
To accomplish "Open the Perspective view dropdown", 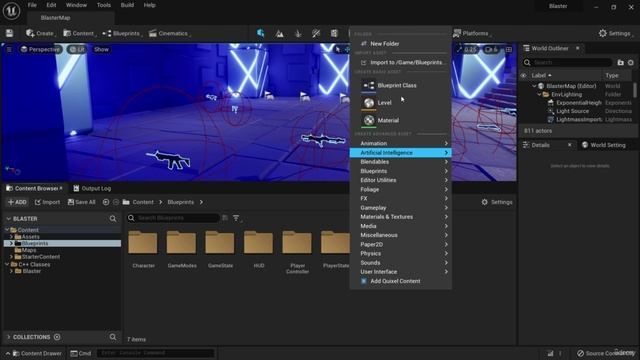I will coord(40,49).
